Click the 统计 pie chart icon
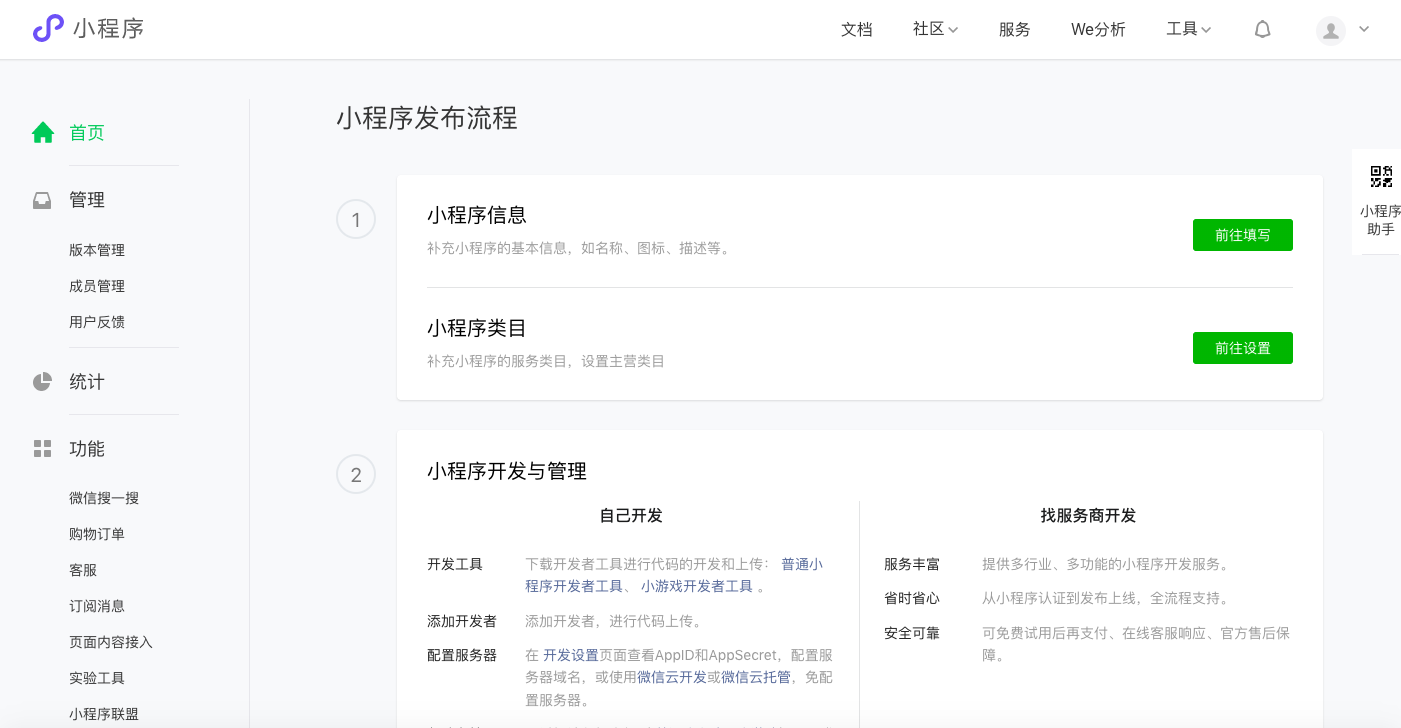 click(42, 382)
